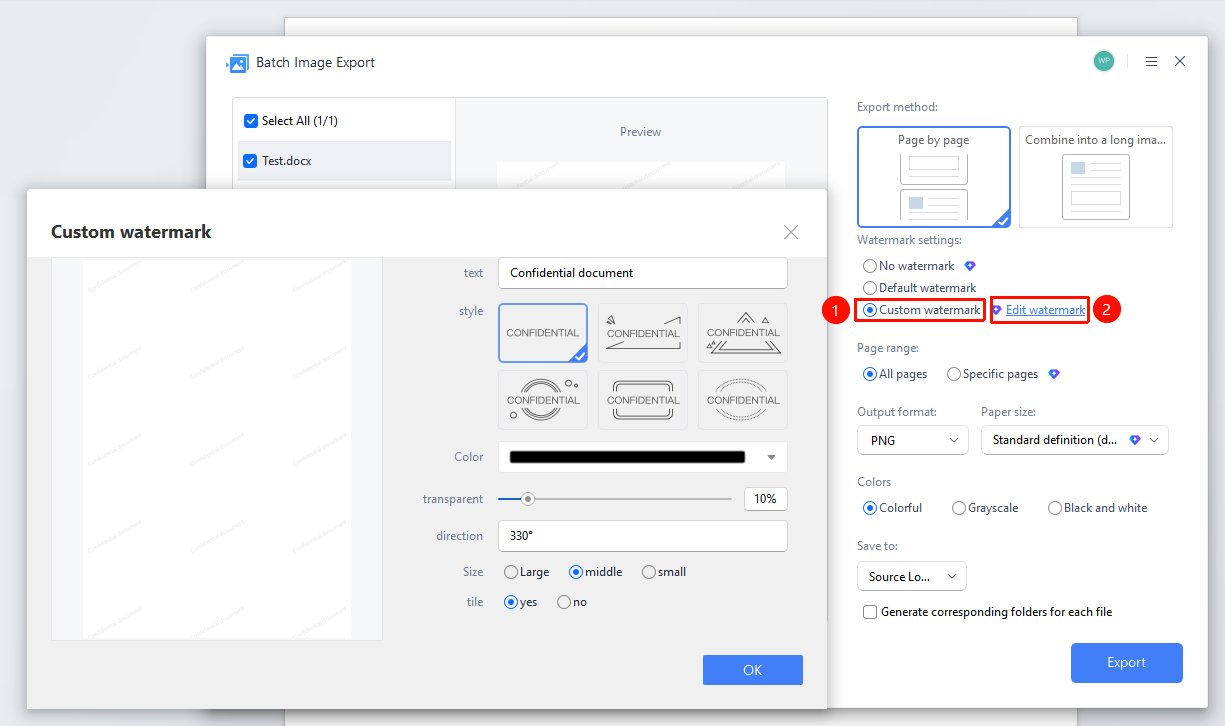Click the Batch Image Export app icon

237,63
